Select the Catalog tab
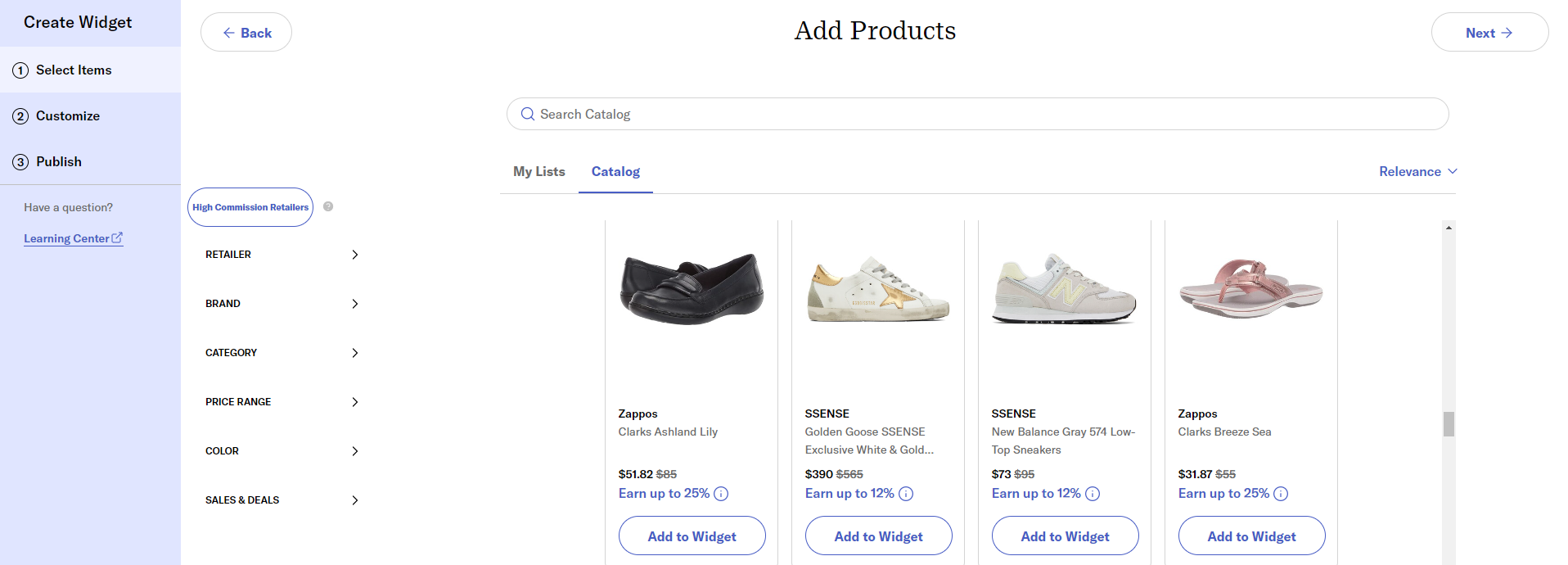The height and width of the screenshot is (565, 1568). point(615,171)
